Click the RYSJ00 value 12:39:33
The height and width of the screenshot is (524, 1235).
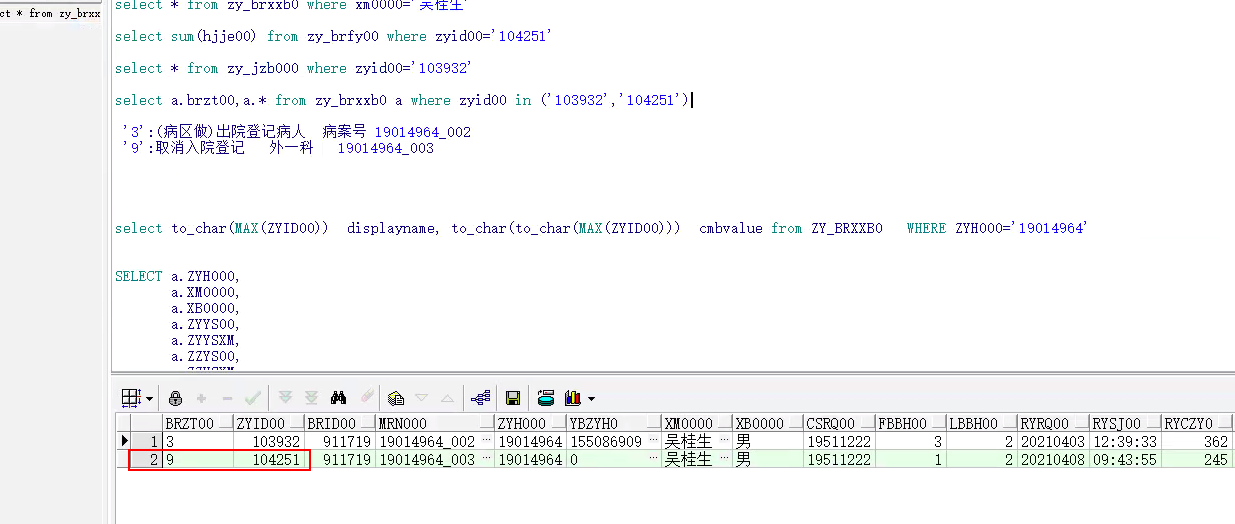(1123, 441)
